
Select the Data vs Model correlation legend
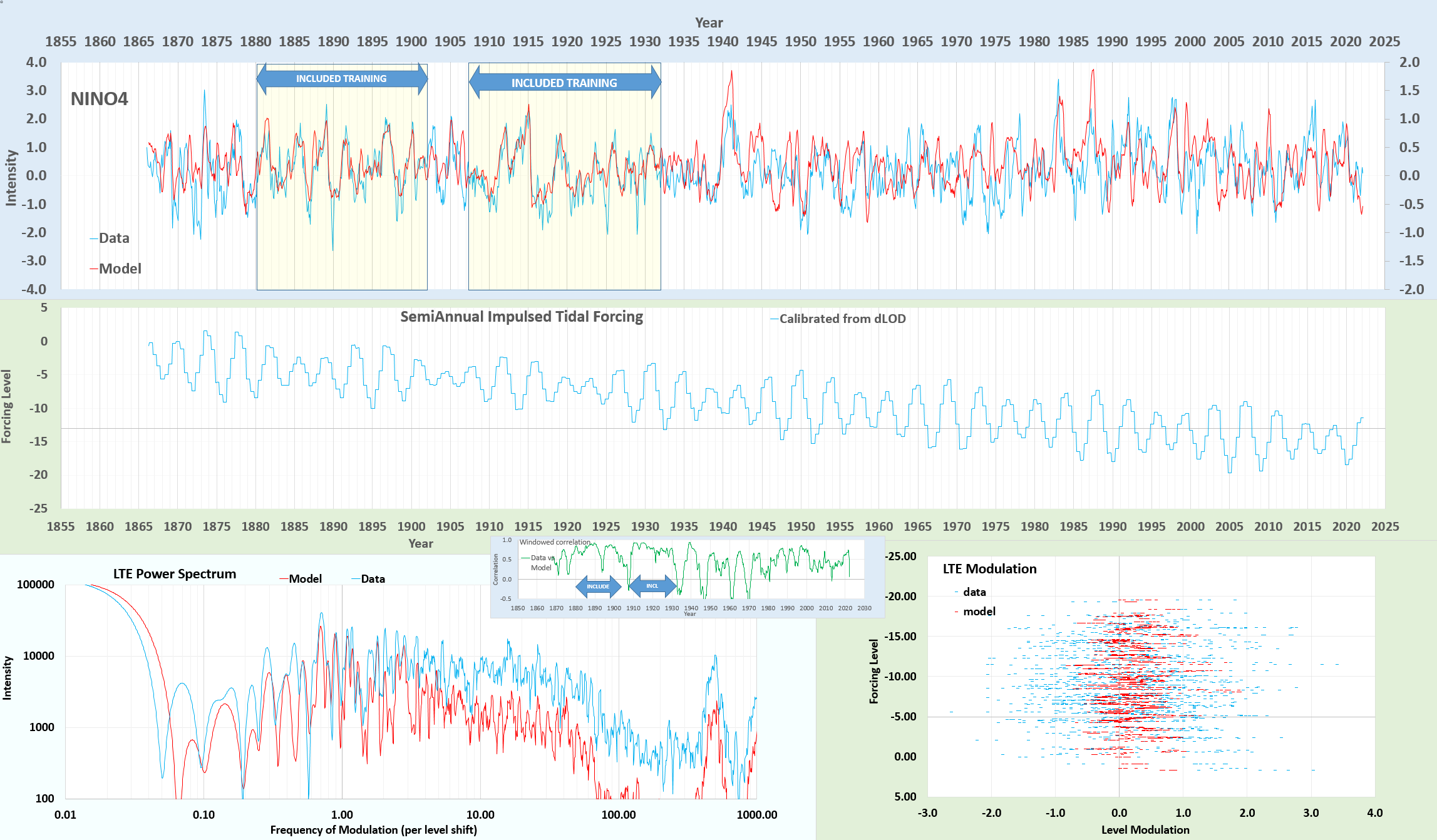[541, 563]
